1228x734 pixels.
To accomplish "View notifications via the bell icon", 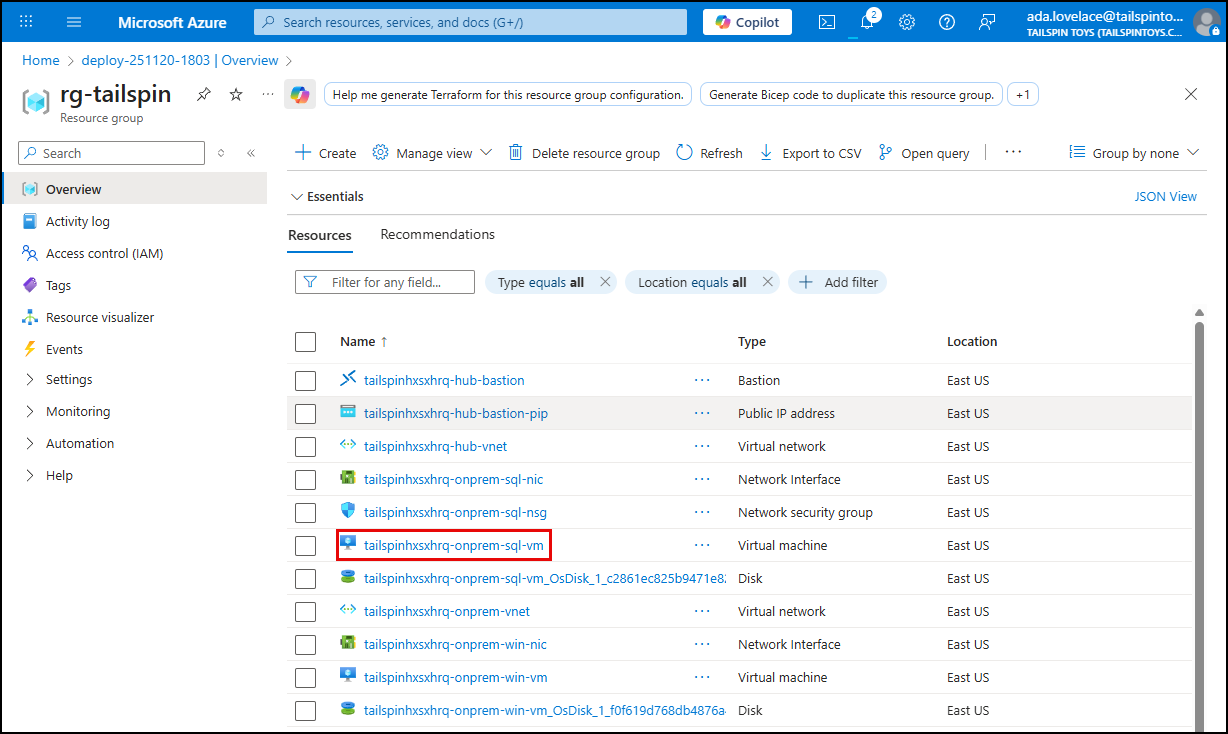I will click(x=866, y=21).
